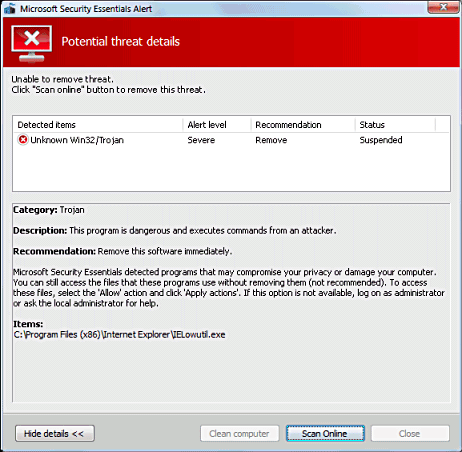Click the Recommendation column header

coord(303,125)
